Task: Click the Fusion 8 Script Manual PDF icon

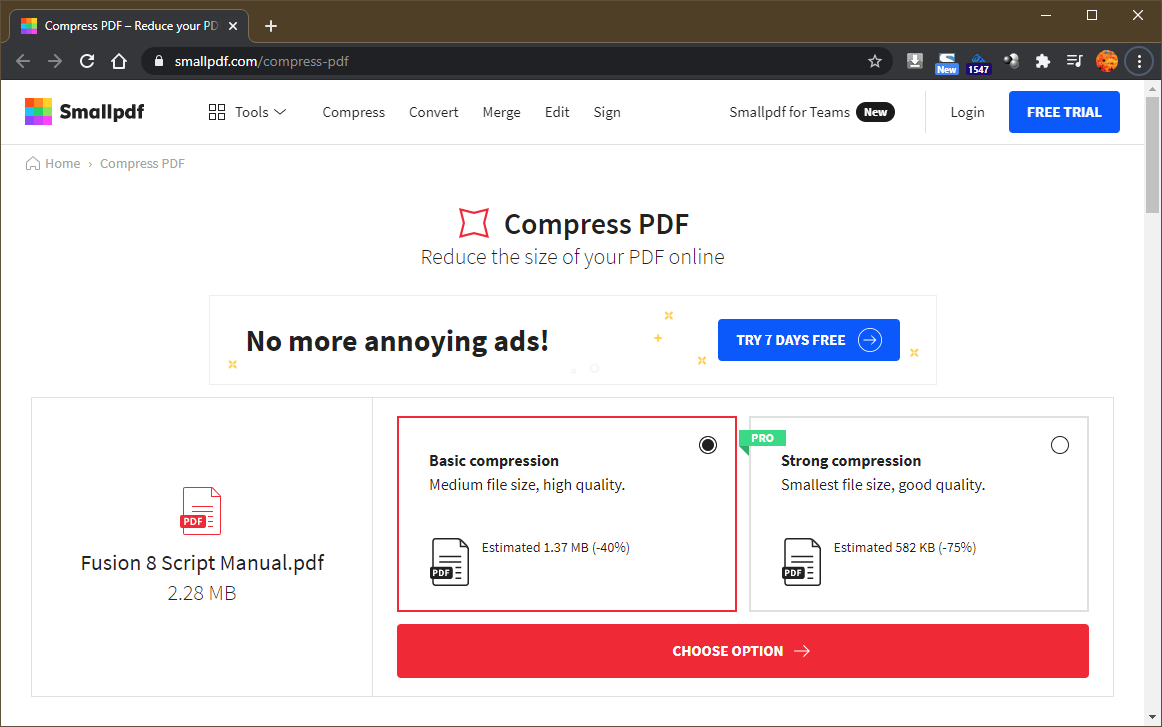Action: (201, 511)
